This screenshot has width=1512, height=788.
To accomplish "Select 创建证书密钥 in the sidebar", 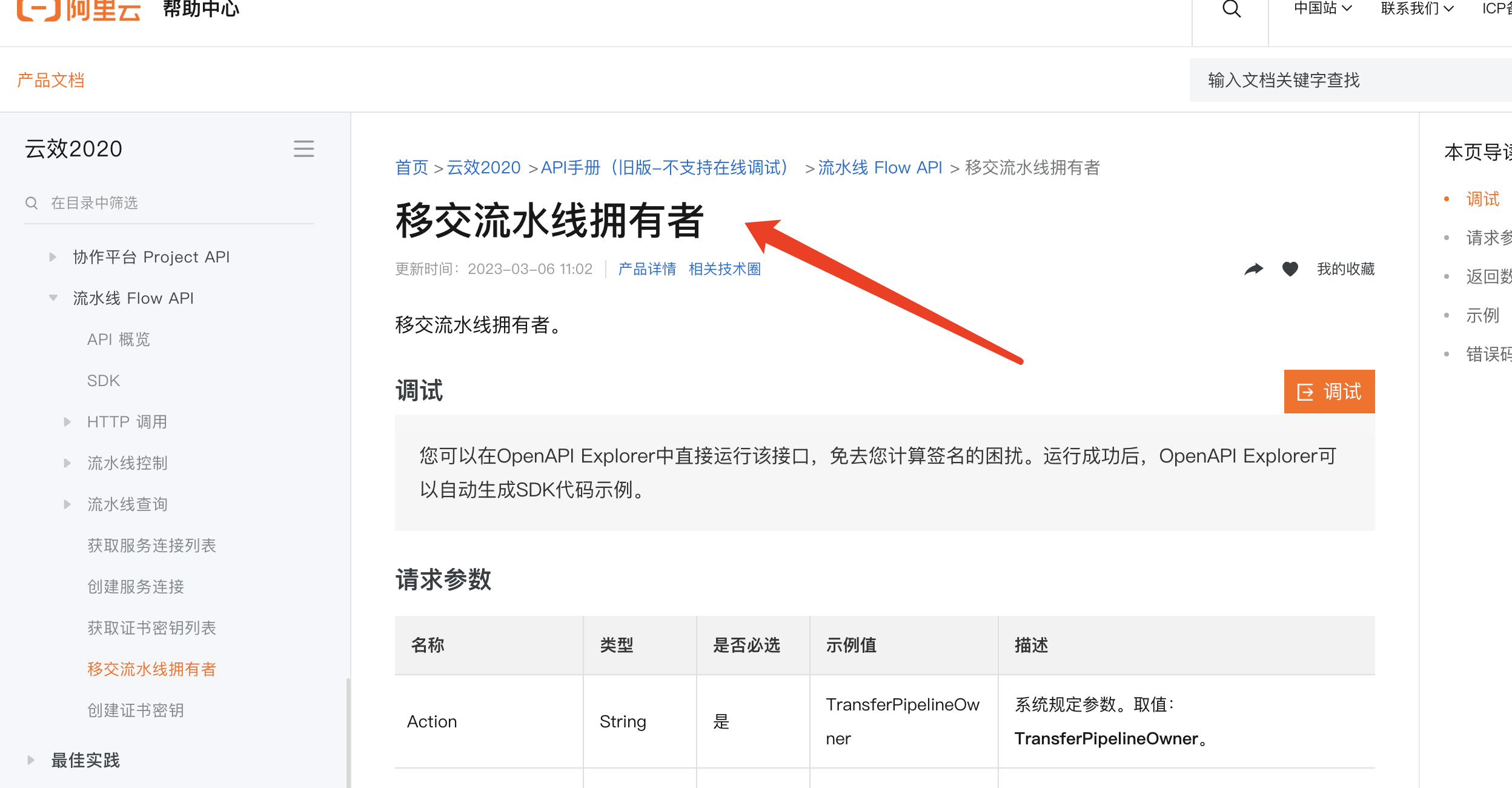I will [136, 710].
